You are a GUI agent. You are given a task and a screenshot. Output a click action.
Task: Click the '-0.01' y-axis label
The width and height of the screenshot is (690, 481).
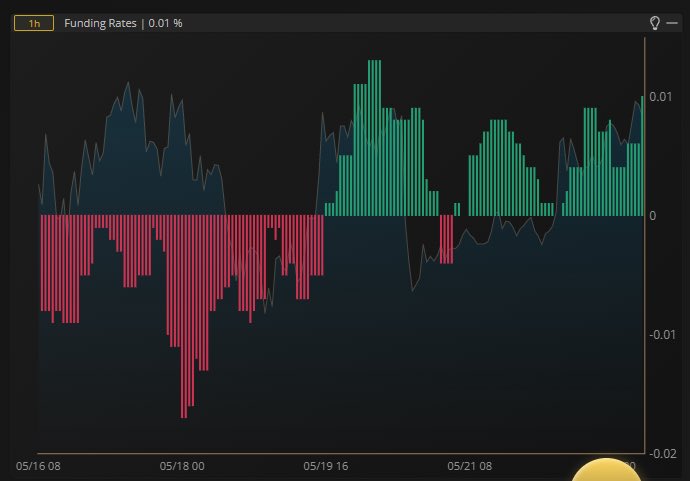coord(662,335)
